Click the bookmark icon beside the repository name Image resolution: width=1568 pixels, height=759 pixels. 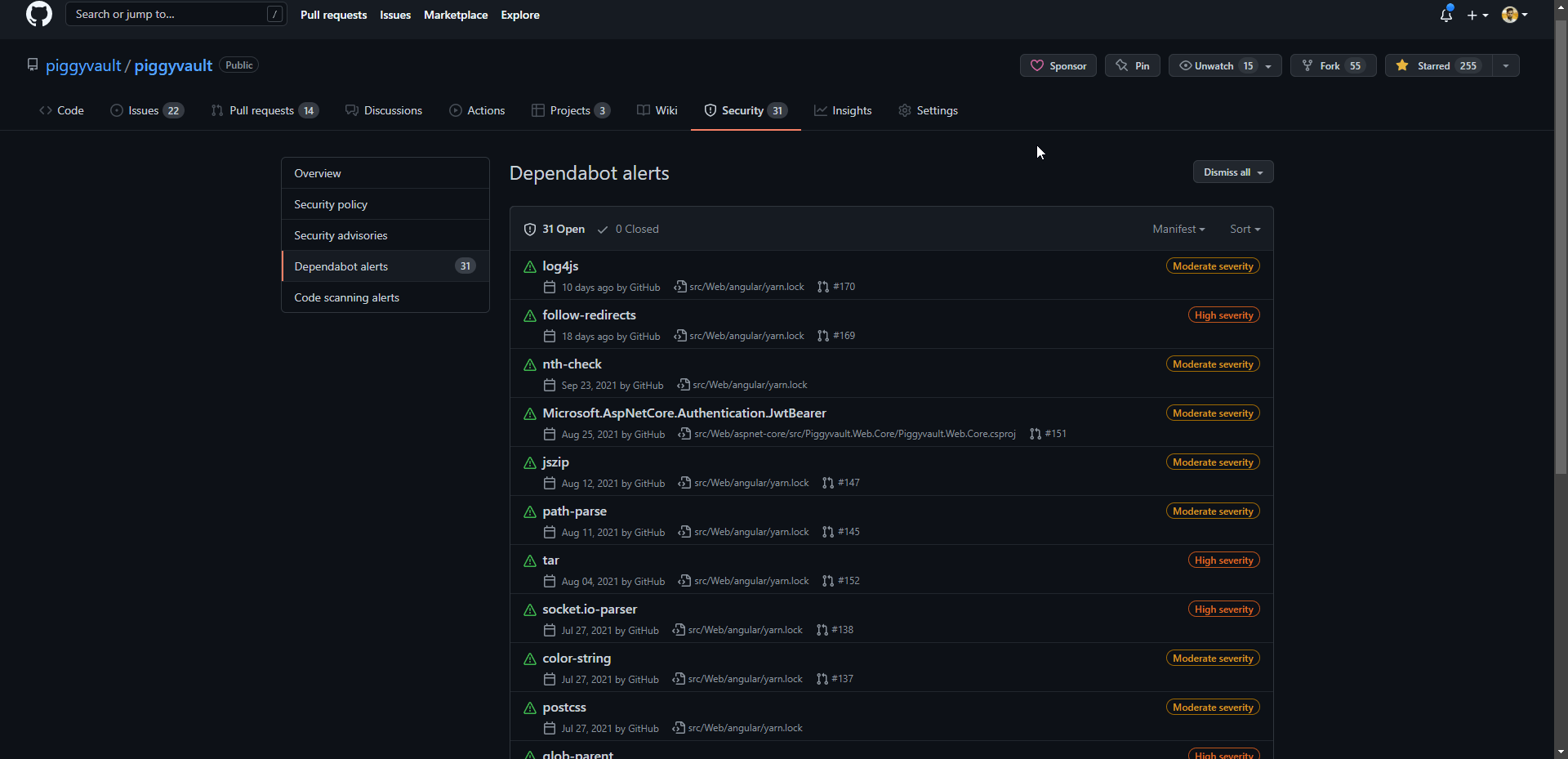coord(33,65)
